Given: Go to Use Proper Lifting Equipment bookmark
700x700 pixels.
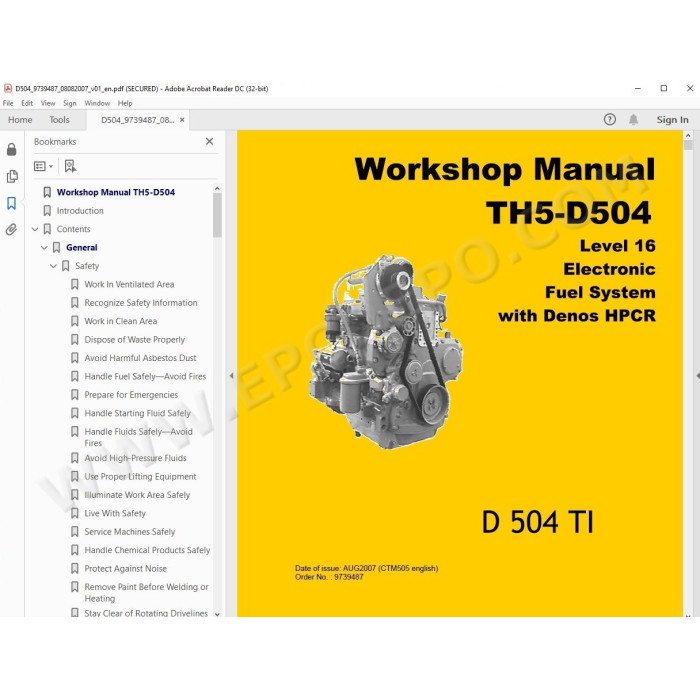Looking at the screenshot, I should click(140, 476).
